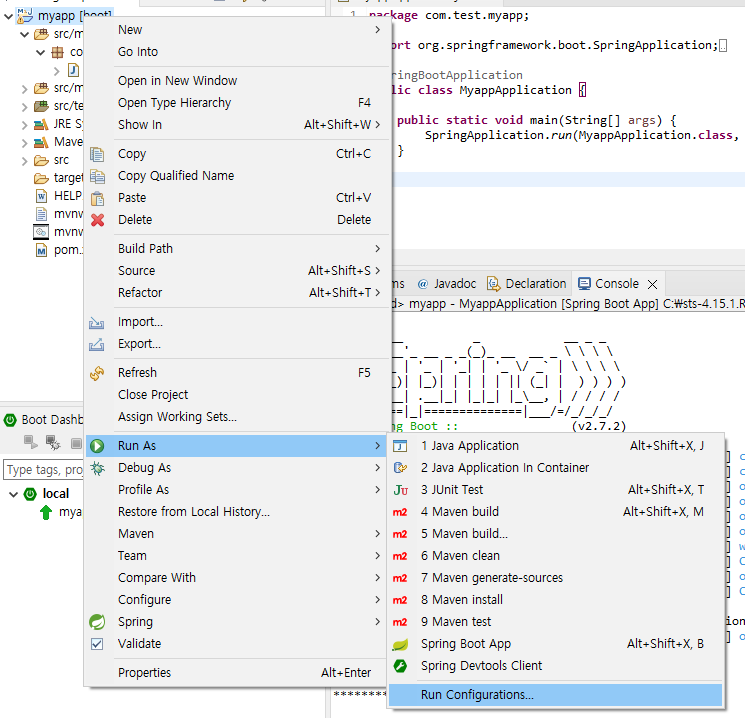745x718 pixels.
Task: Toggle the Validate checkbox
Action: point(97,644)
